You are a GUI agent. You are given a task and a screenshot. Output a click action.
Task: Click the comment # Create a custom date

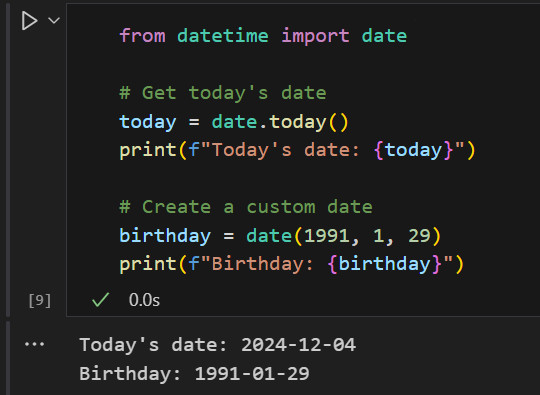pos(246,207)
